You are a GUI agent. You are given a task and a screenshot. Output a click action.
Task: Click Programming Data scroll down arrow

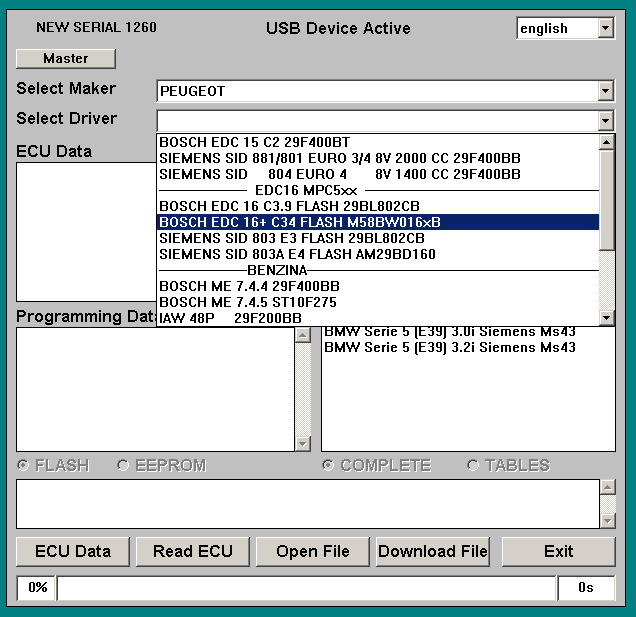click(x=303, y=443)
